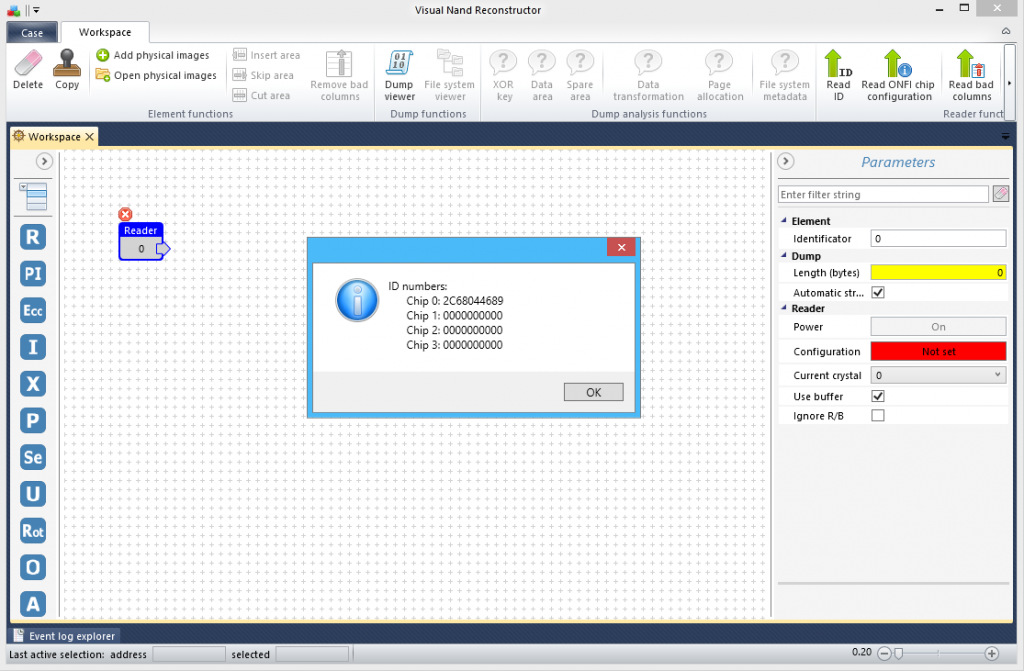
Task: Select the I element in sidebar
Action: (x=33, y=347)
